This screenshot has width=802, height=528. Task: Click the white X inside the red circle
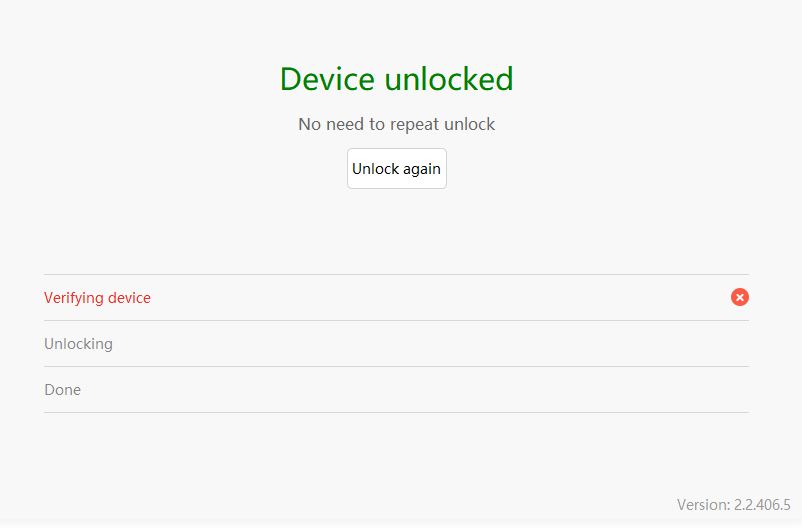pyautogui.click(x=740, y=297)
